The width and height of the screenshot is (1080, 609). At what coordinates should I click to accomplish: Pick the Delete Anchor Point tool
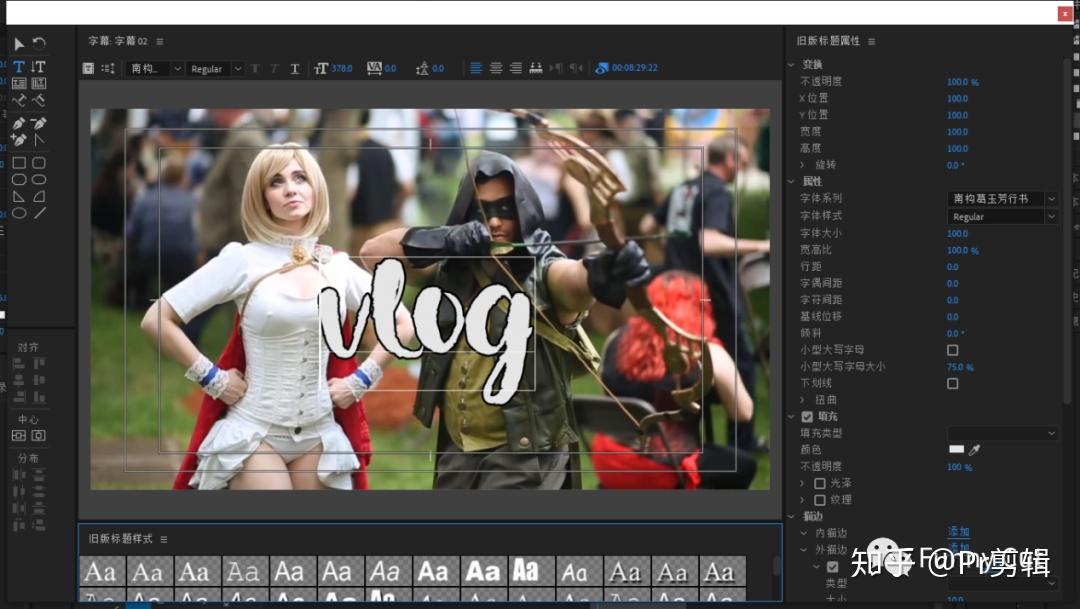39,123
